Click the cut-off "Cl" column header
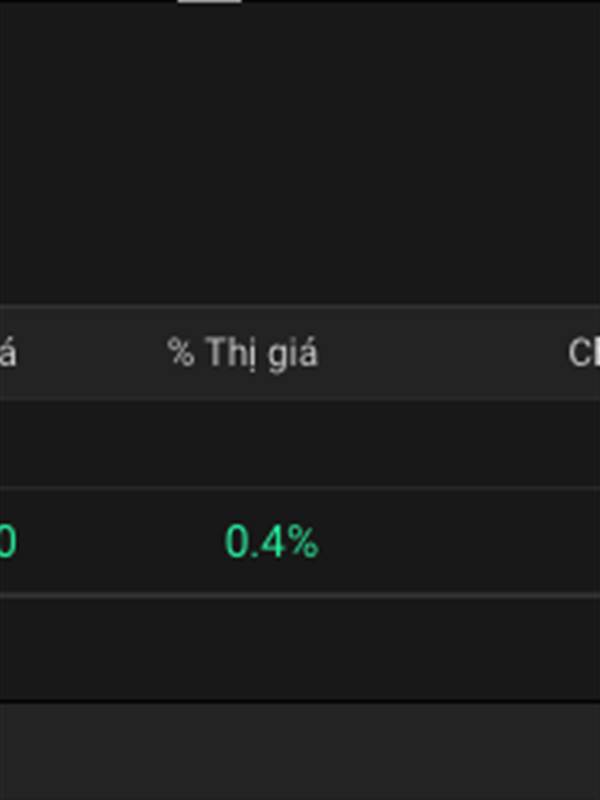The height and width of the screenshot is (800, 600). coord(583,353)
